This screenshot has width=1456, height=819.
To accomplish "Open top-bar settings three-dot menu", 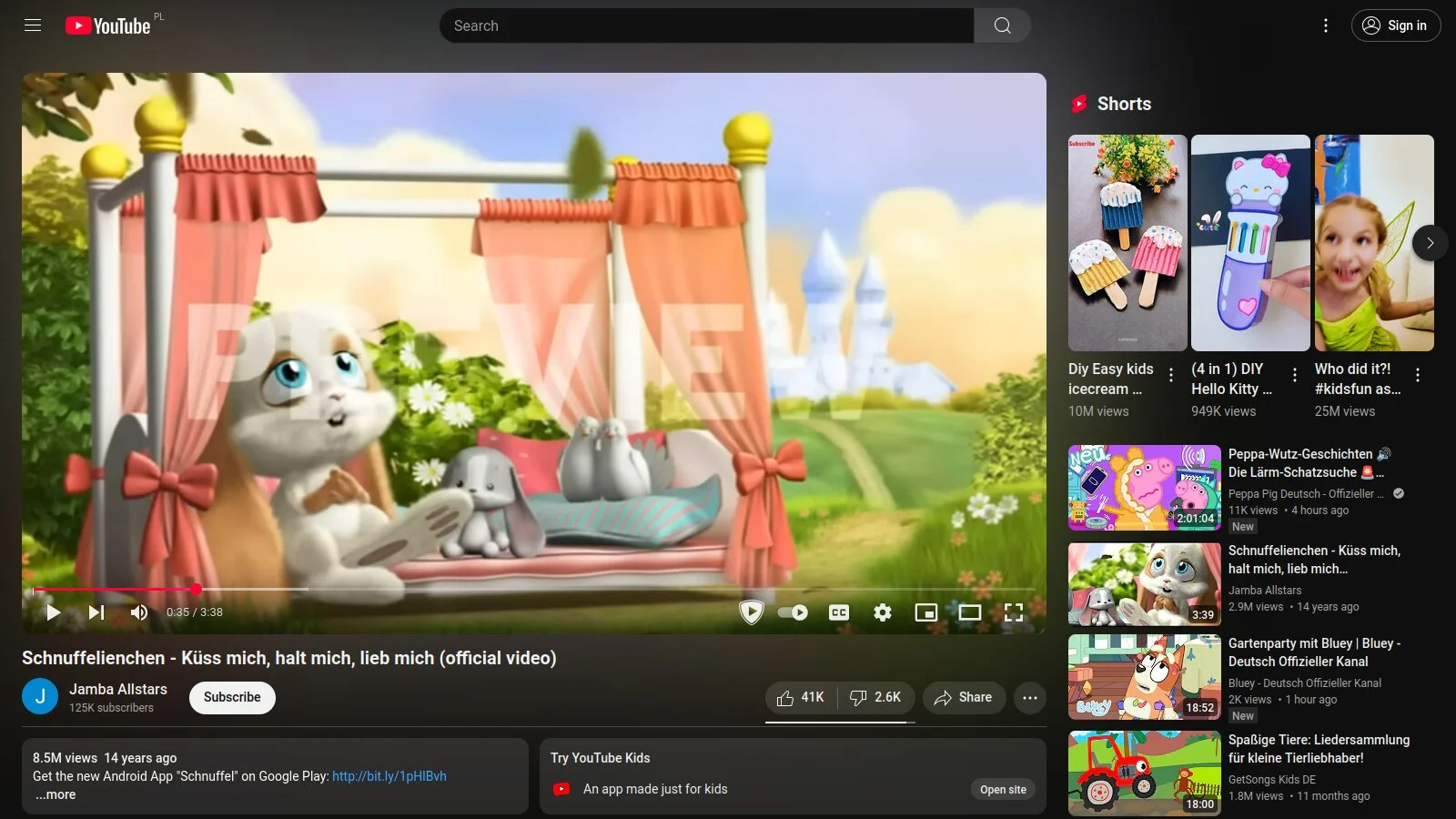I will coord(1325,25).
